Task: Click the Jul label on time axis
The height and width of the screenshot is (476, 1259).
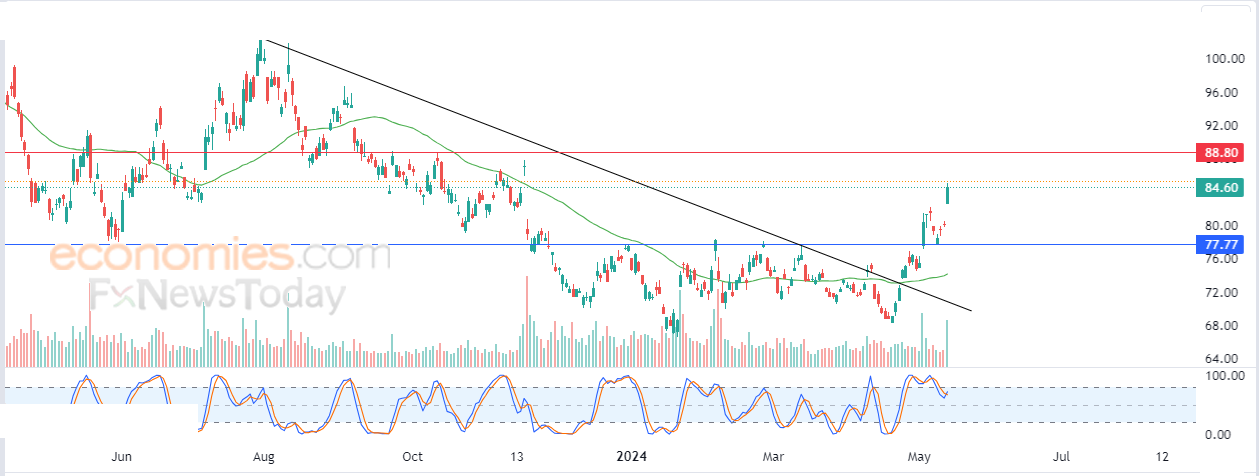Action: click(1062, 456)
